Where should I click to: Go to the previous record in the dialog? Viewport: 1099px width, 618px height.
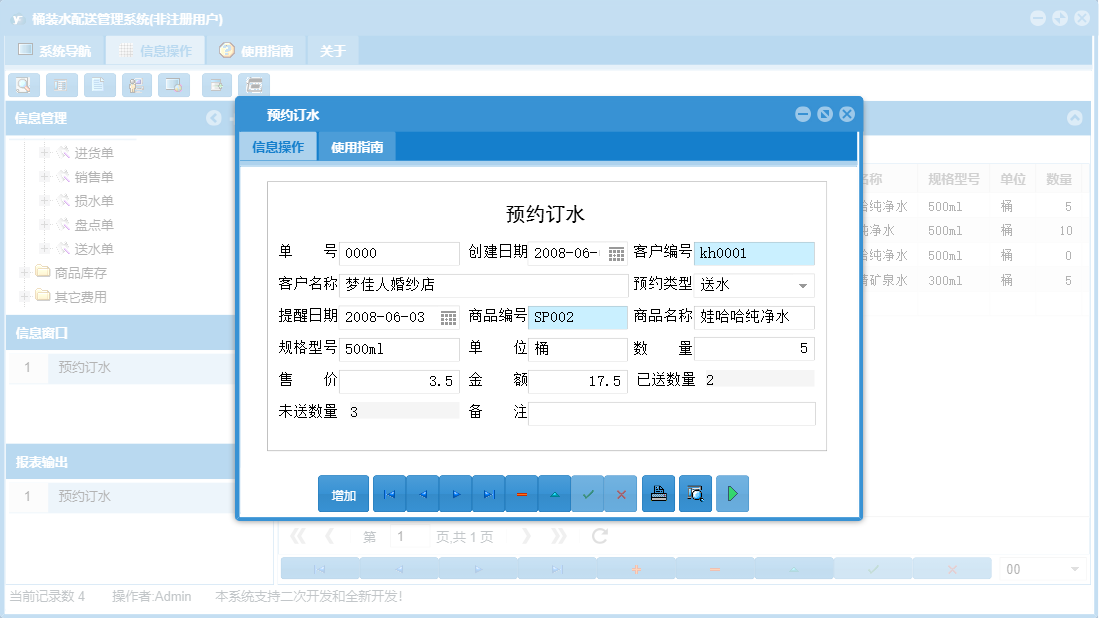(x=421, y=493)
